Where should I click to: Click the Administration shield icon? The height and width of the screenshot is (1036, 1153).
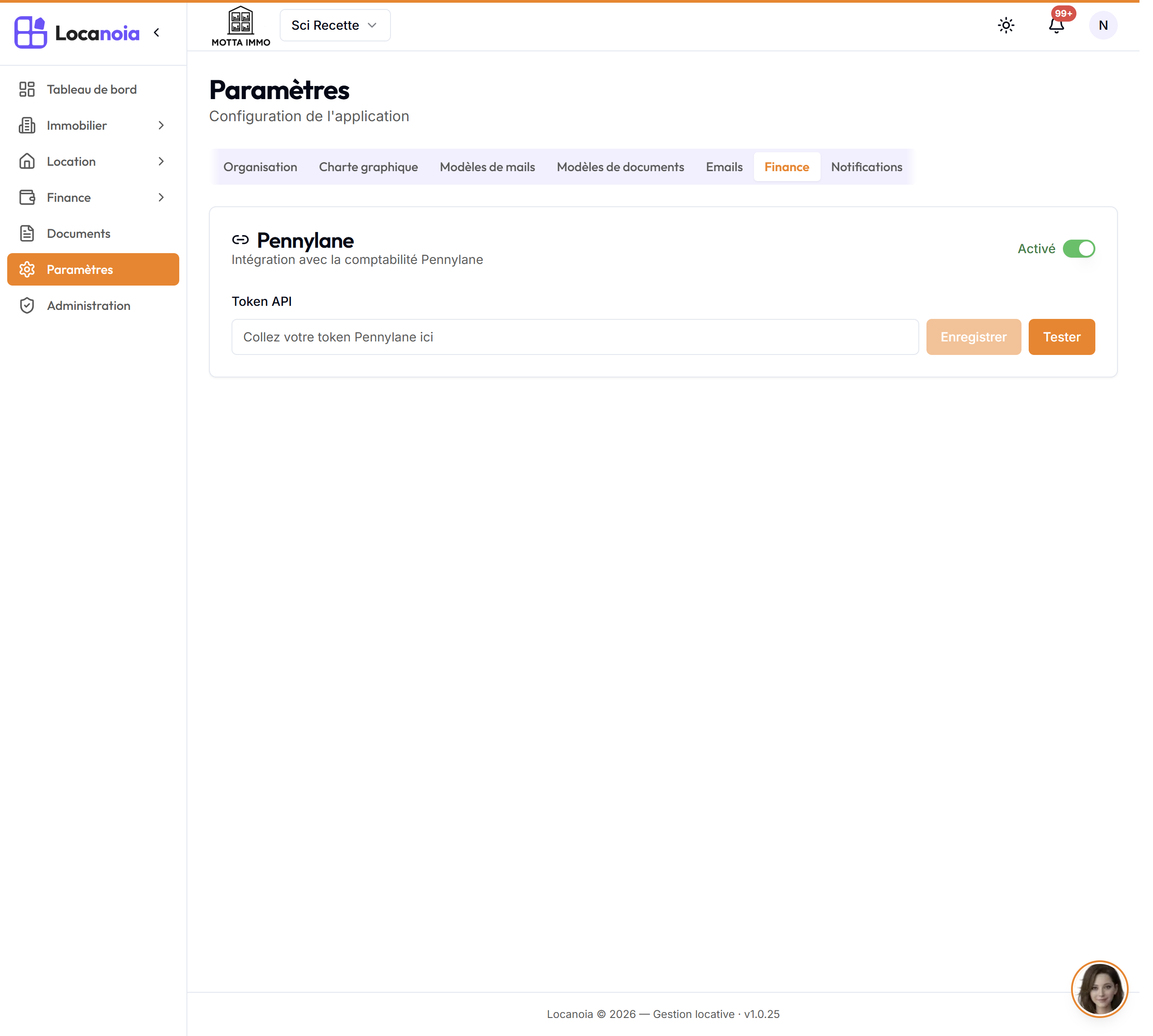click(x=27, y=306)
